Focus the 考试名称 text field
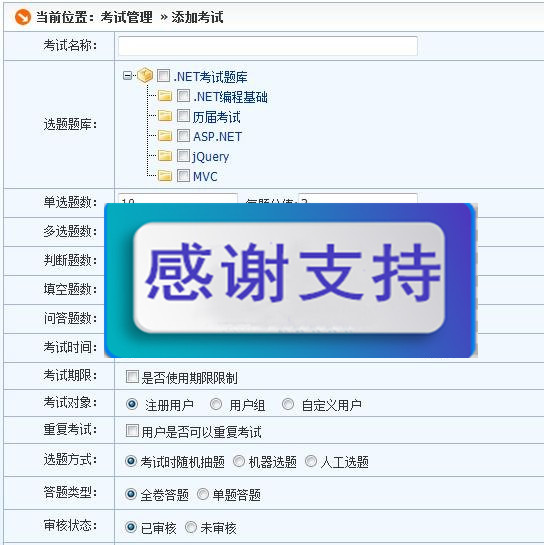 [268, 46]
